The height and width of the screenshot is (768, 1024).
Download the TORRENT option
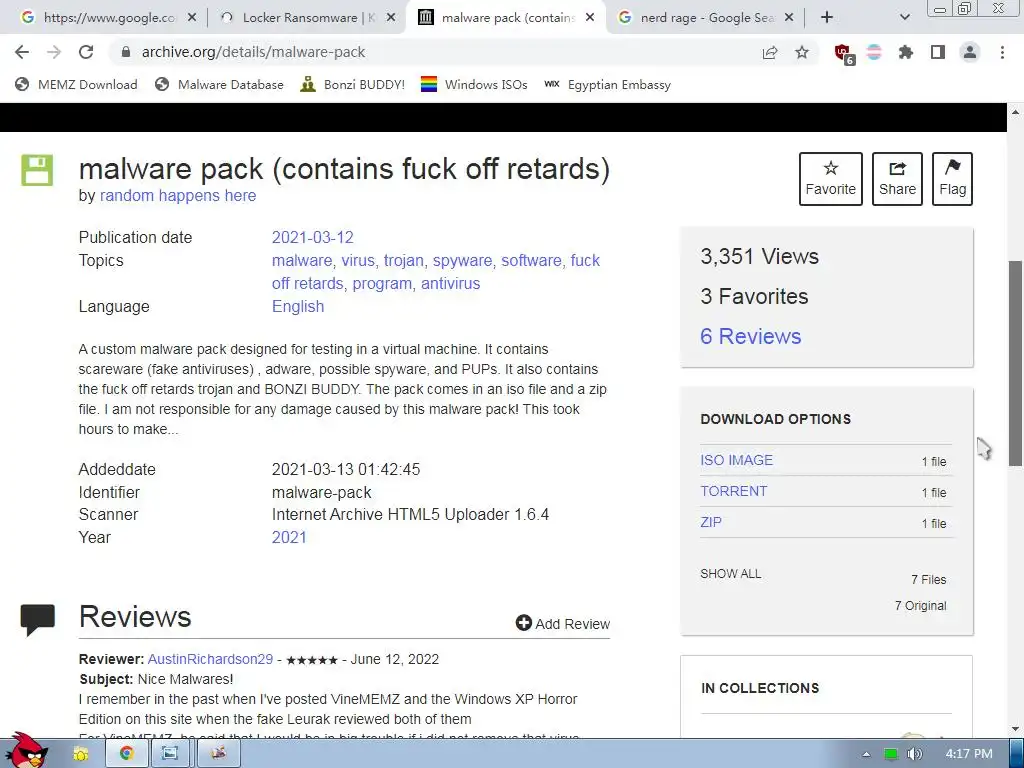734,491
